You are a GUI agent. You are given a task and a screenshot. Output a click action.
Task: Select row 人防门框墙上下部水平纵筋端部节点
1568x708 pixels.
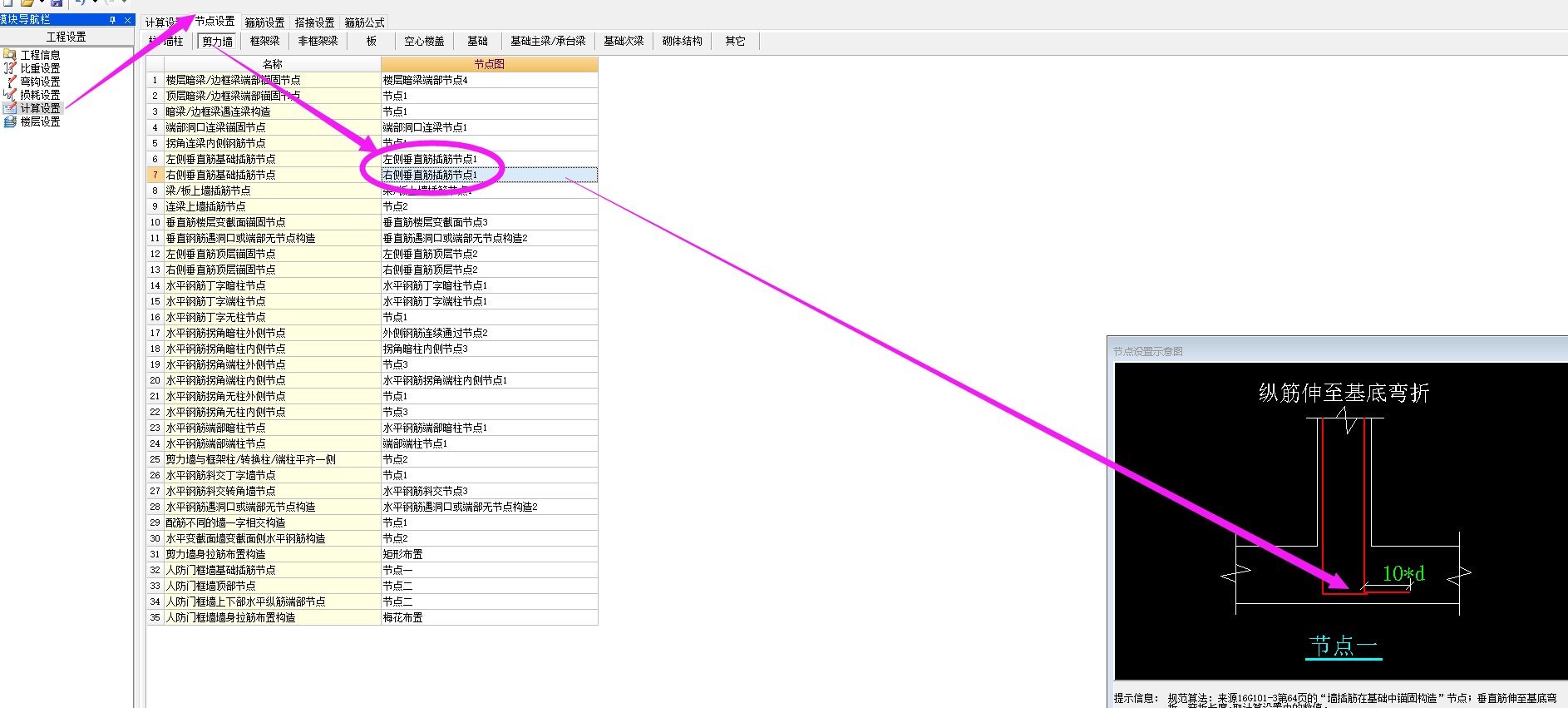pos(272,602)
